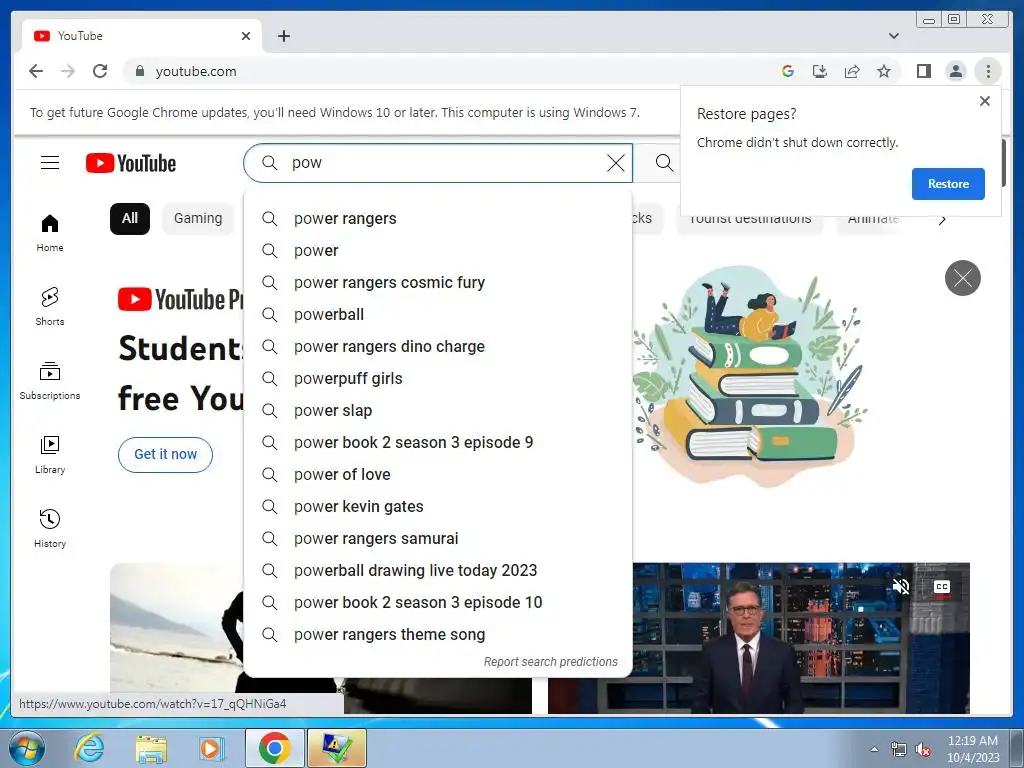Viewport: 1024px width, 768px height.
Task: Choose suggestion "power rangers theme song"
Action: 438,635
